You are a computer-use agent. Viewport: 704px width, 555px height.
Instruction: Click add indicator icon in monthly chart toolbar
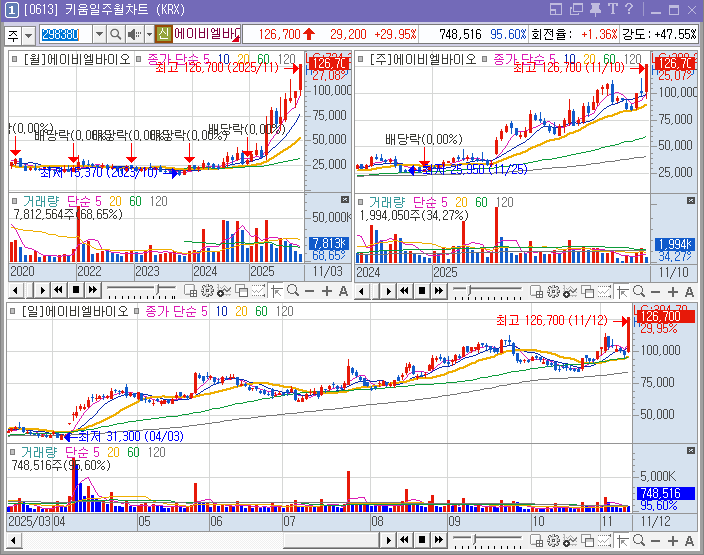224,291
